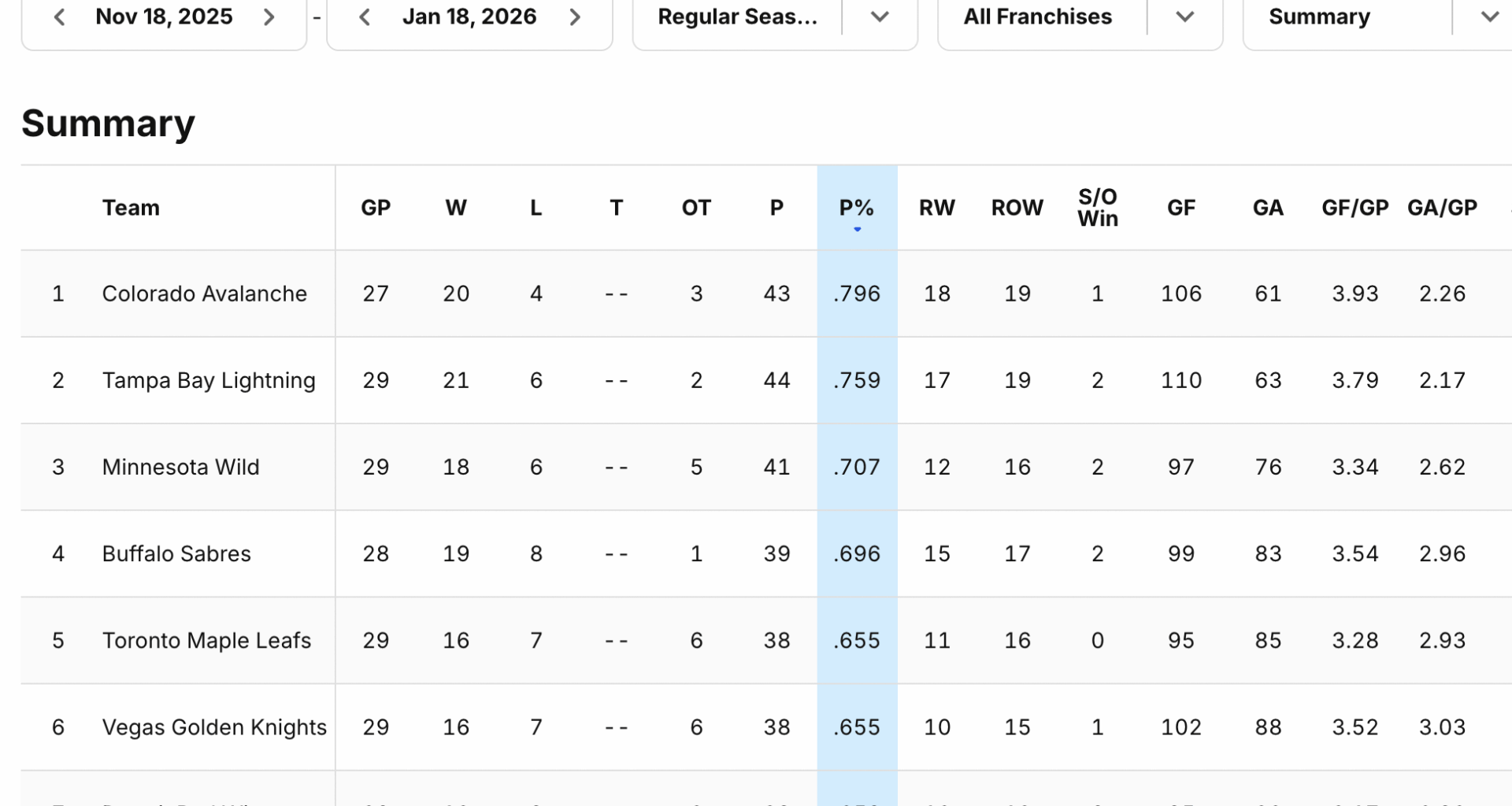Open the Summary report type dropdown

click(1489, 17)
